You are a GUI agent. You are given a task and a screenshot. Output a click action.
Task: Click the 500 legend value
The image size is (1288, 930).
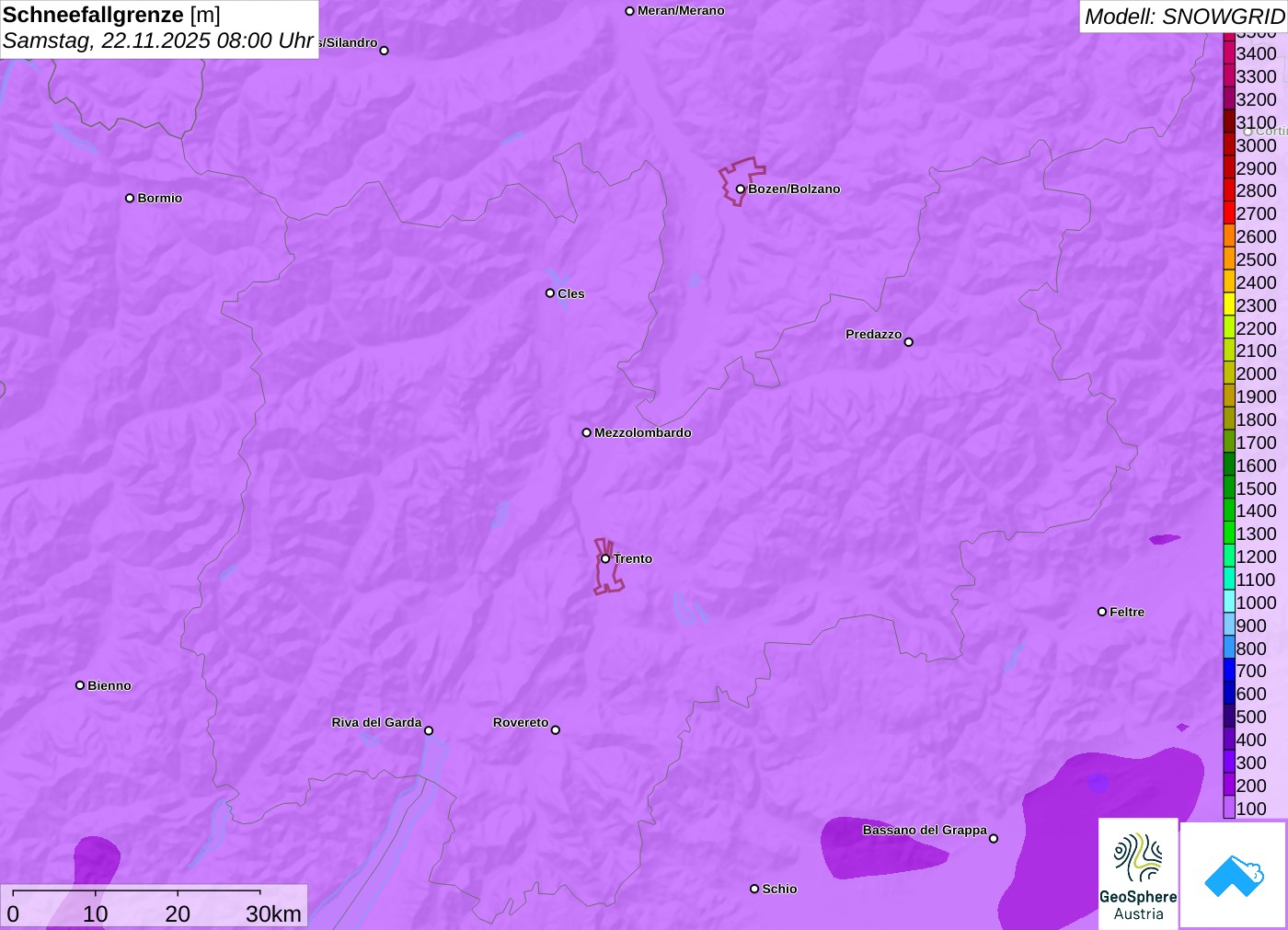coord(1251,717)
